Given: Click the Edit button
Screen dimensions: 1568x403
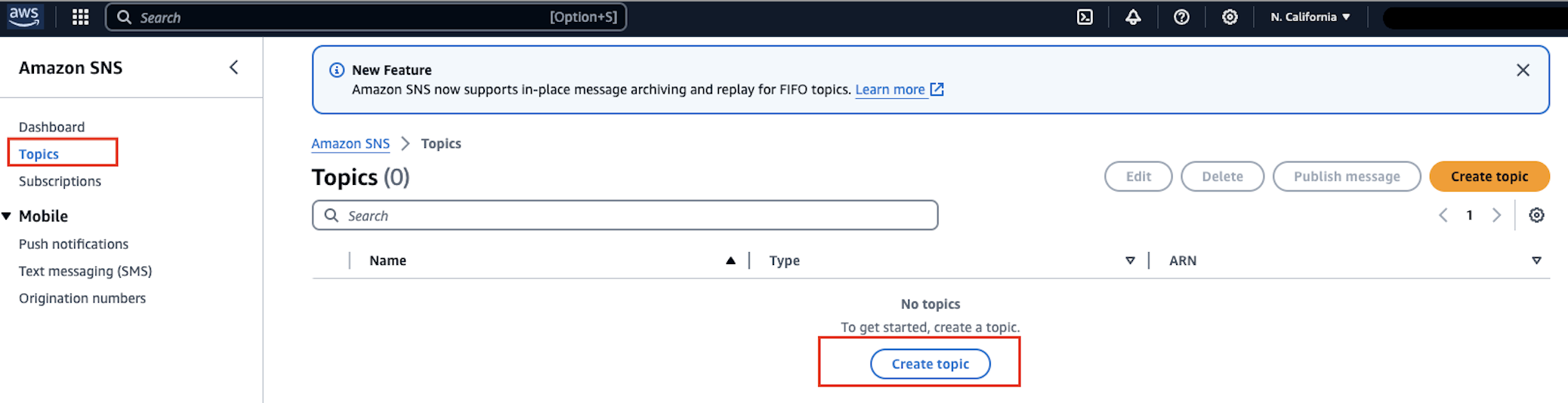Looking at the screenshot, I should tap(1138, 176).
